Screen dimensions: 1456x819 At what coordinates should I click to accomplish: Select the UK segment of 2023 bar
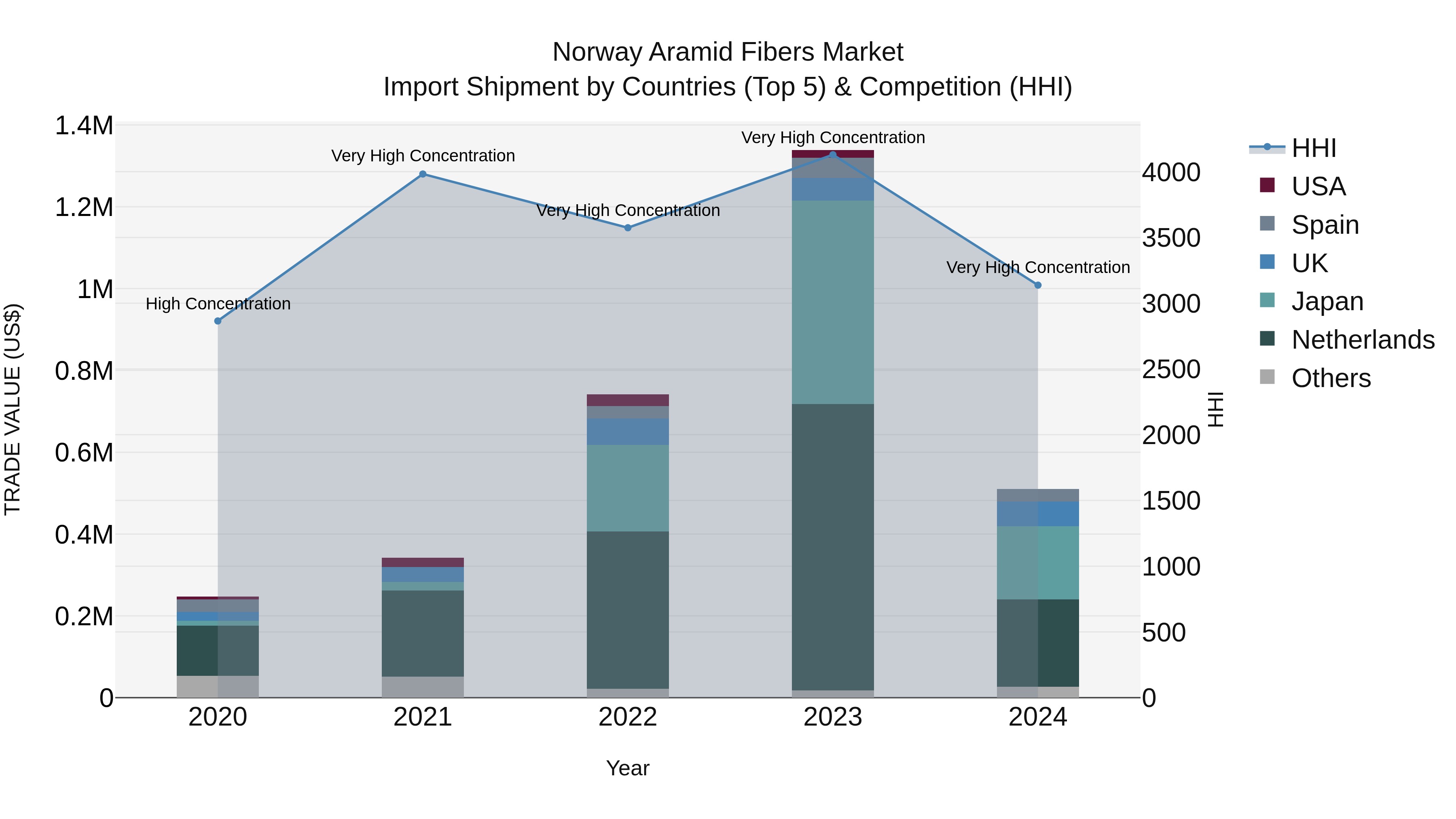[x=833, y=189]
